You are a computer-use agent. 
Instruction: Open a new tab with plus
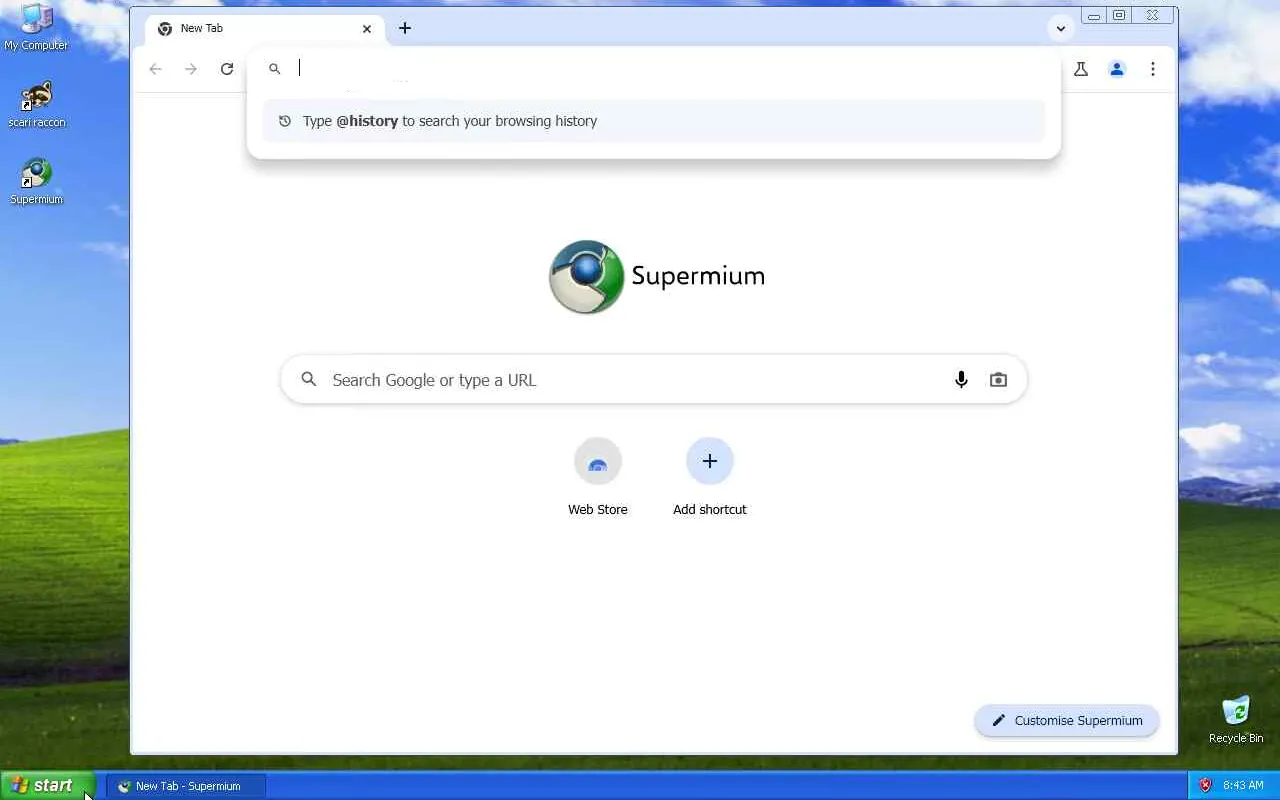[405, 28]
